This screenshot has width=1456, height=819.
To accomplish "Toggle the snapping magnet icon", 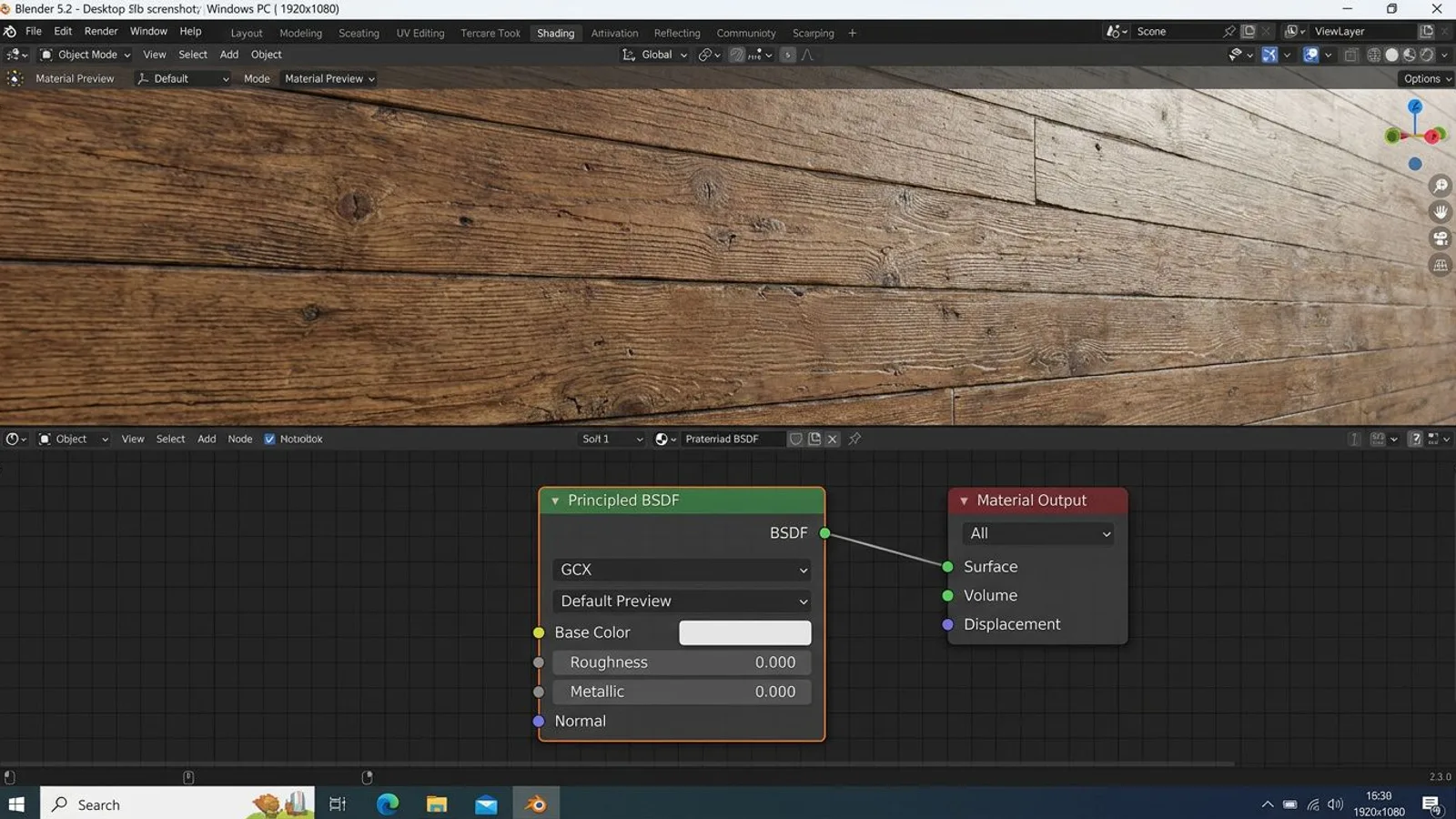I will coord(737,55).
